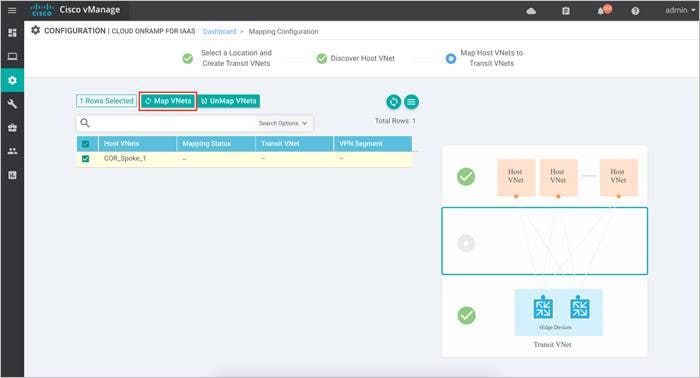Click the rightmost Host VNet box in diagram
700x378 pixels.
[x=618, y=177]
